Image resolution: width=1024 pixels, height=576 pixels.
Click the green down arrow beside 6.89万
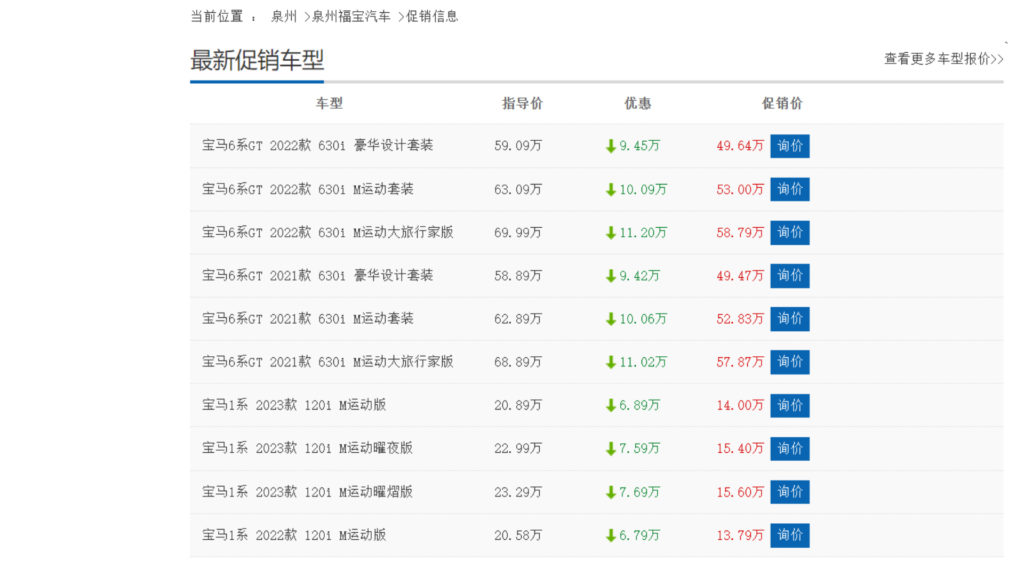[x=611, y=406]
